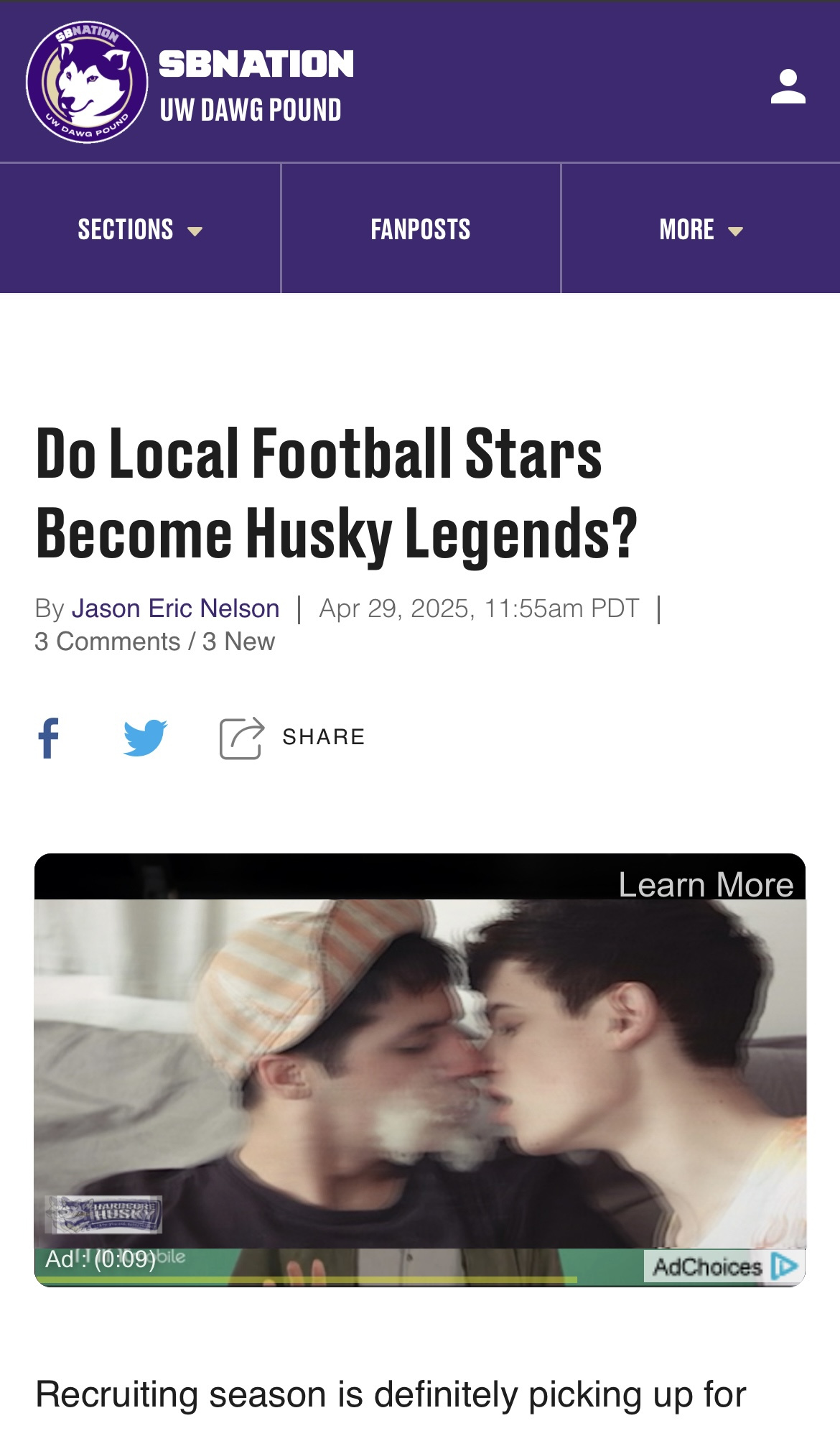Image resolution: width=840 pixels, height=1436 pixels.
Task: Click the AdChoices triangle icon
Action: (784, 1266)
